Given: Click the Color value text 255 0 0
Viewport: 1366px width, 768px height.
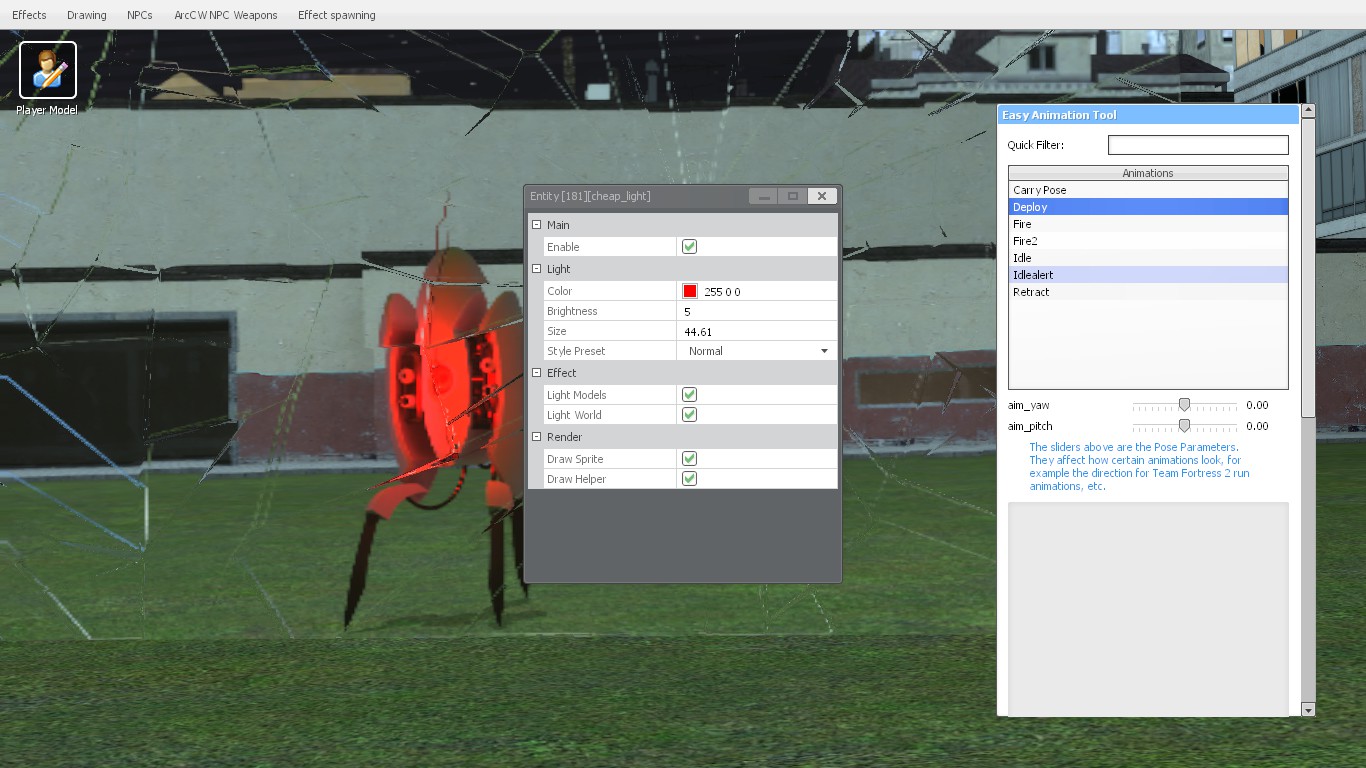Looking at the screenshot, I should click(x=722, y=292).
